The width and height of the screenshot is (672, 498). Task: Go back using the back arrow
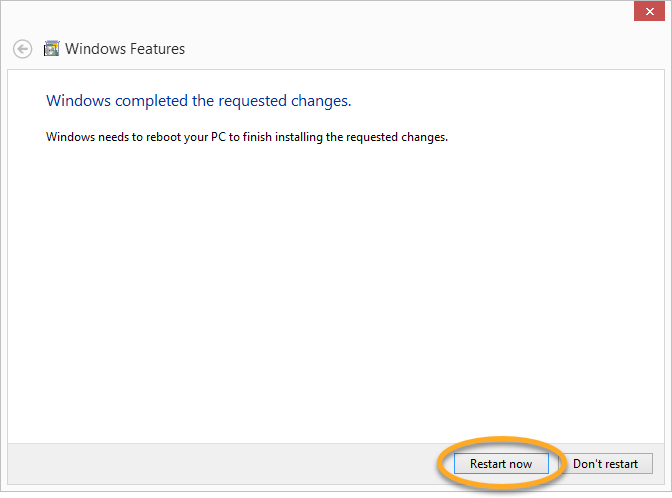point(22,49)
